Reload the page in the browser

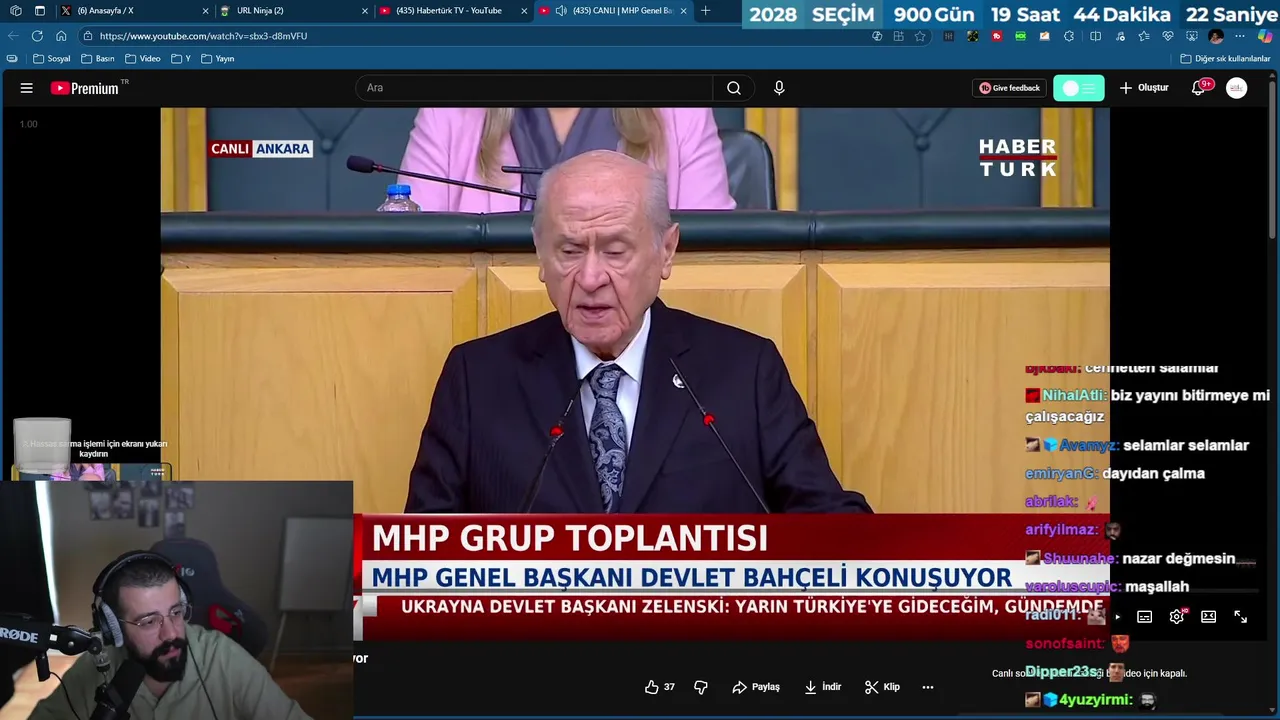(37, 36)
